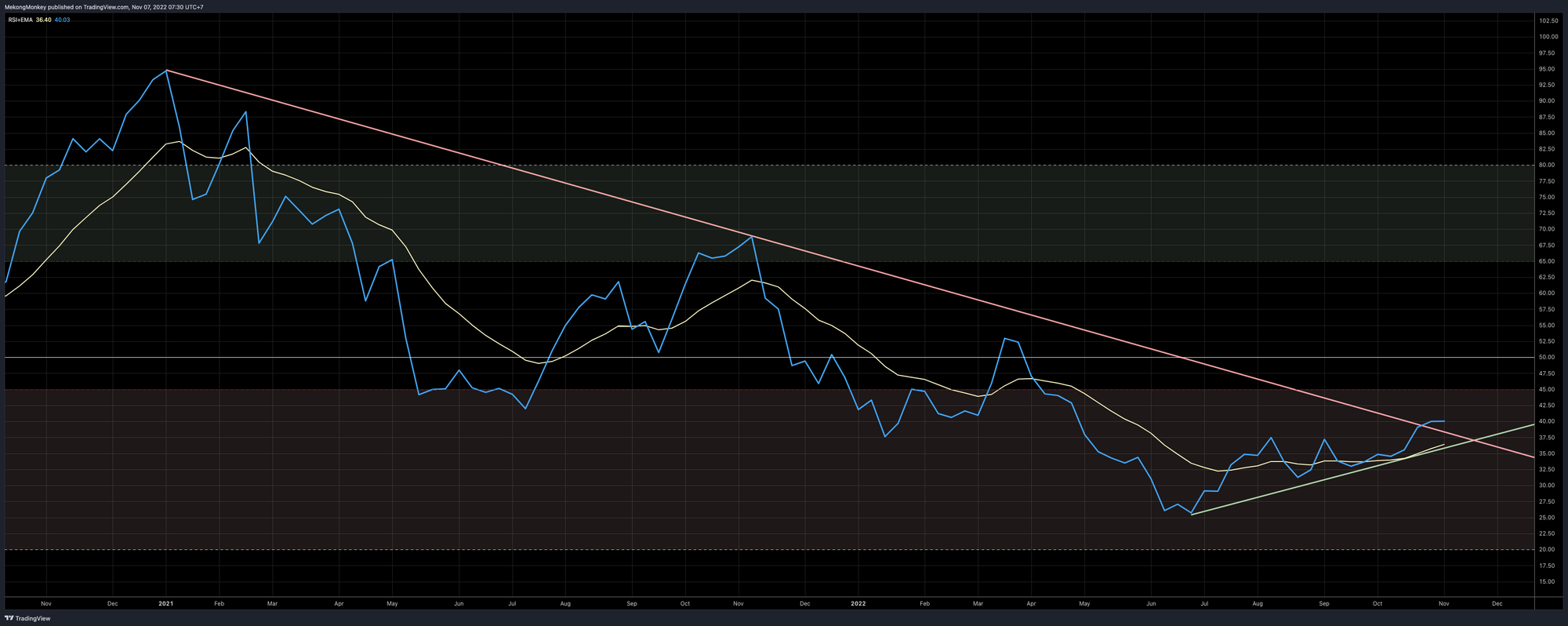Click the 22.50 price scale label
1568x626 pixels.
pyautogui.click(x=1547, y=533)
